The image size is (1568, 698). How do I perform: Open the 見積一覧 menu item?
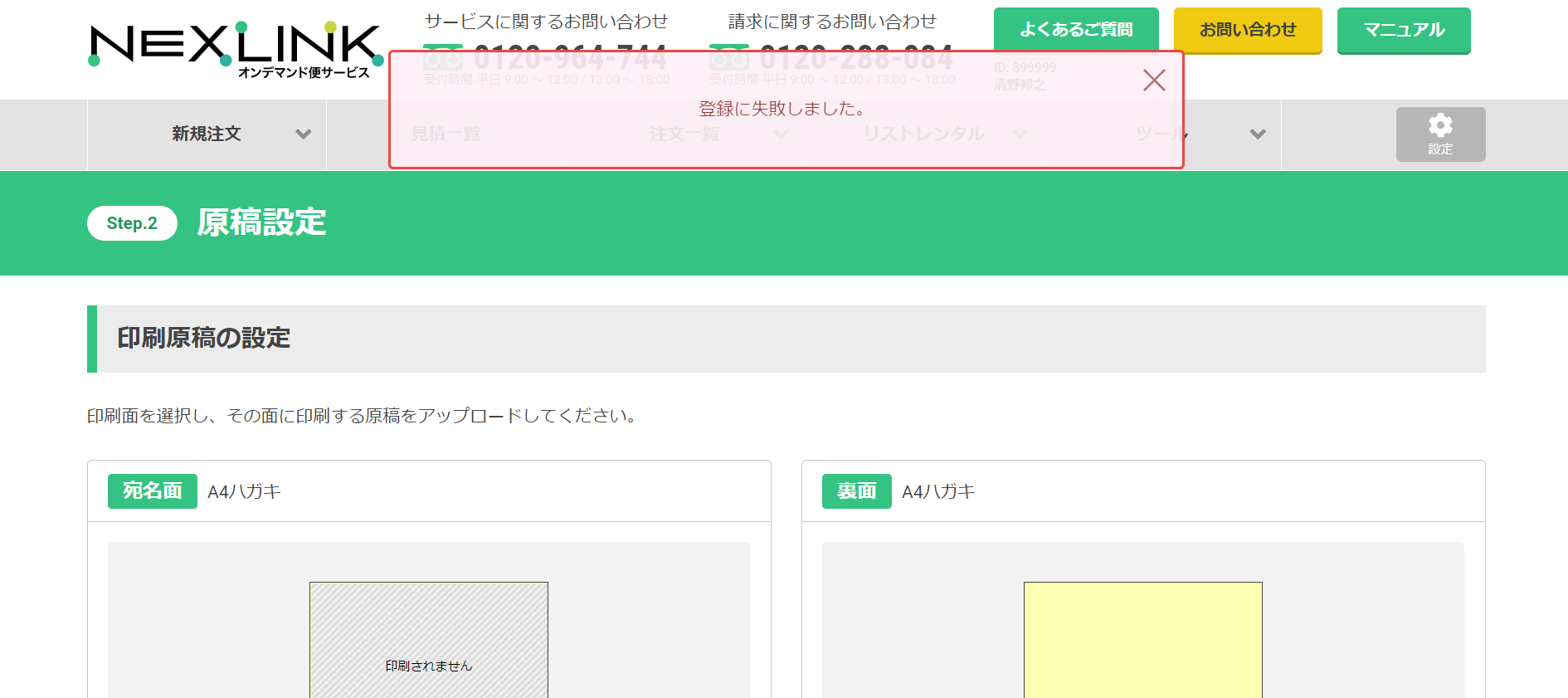(446, 134)
